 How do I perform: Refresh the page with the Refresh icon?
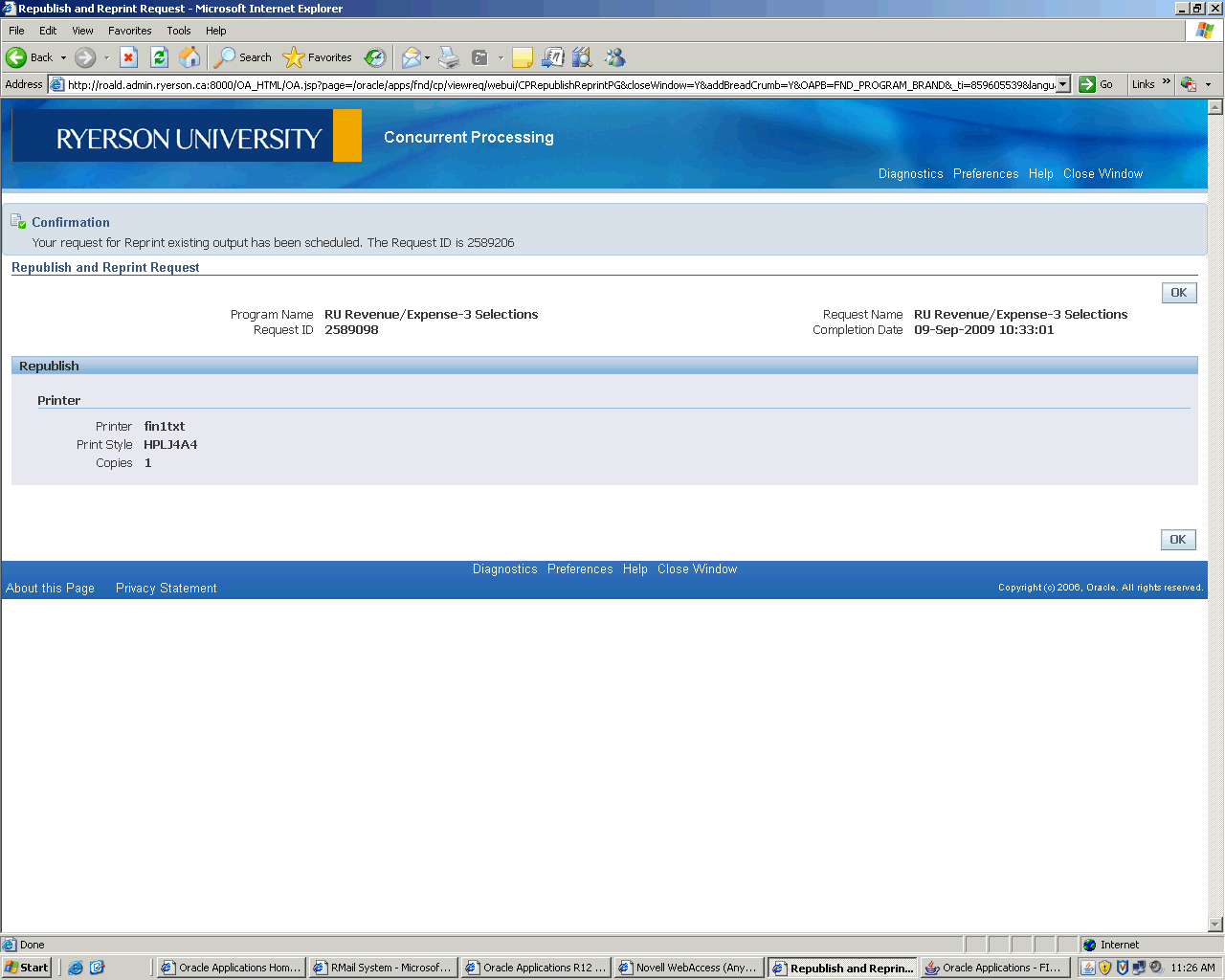(160, 57)
